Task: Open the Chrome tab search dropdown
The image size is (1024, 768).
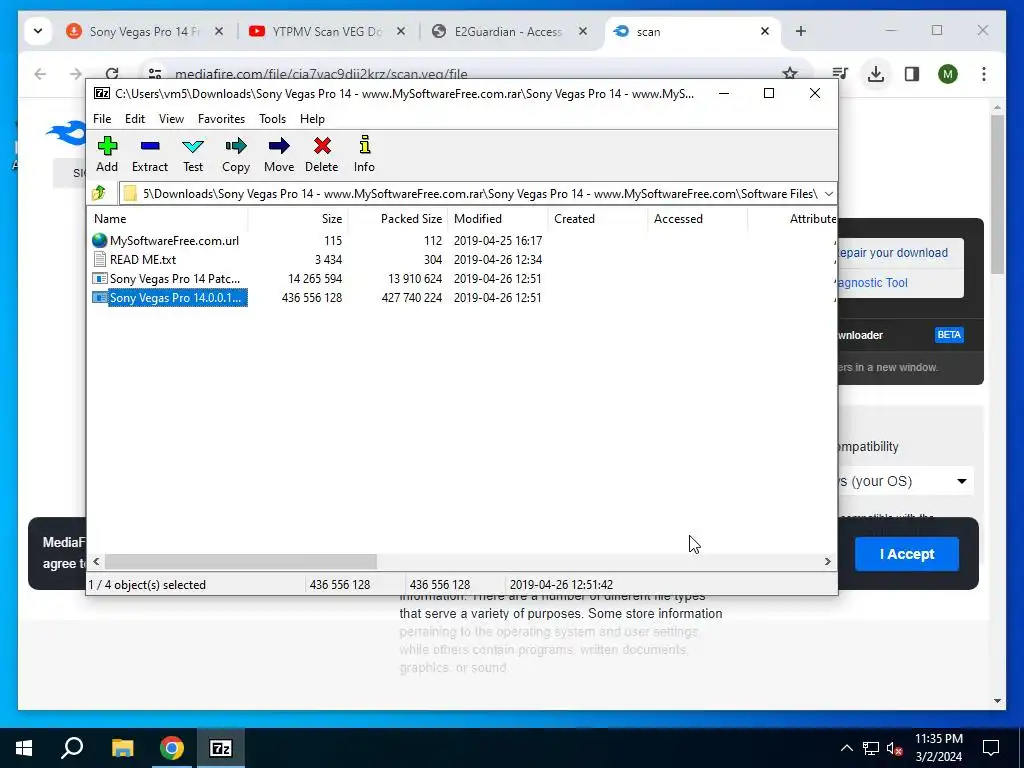Action: pyautogui.click(x=38, y=31)
